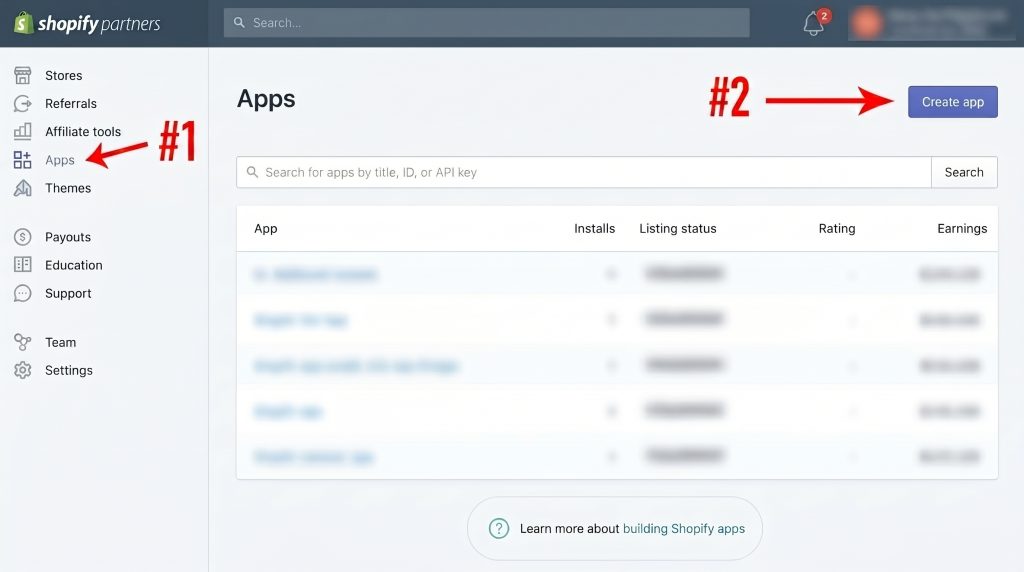Open Team in the sidebar
The image size is (1024, 572).
tap(60, 342)
